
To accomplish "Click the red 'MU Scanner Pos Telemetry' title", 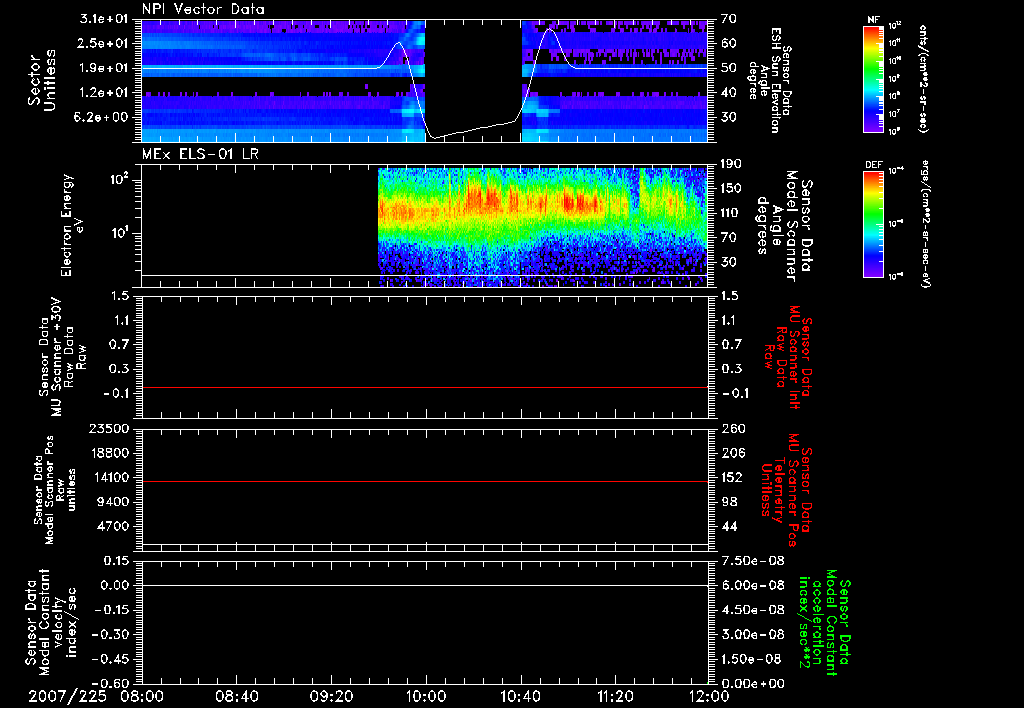I will coord(786,490).
